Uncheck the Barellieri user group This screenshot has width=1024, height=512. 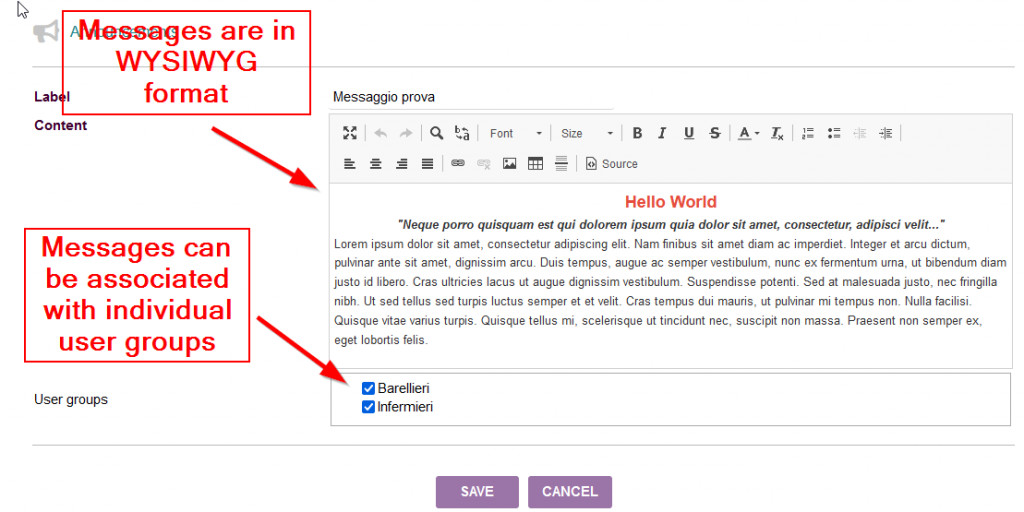coord(368,388)
